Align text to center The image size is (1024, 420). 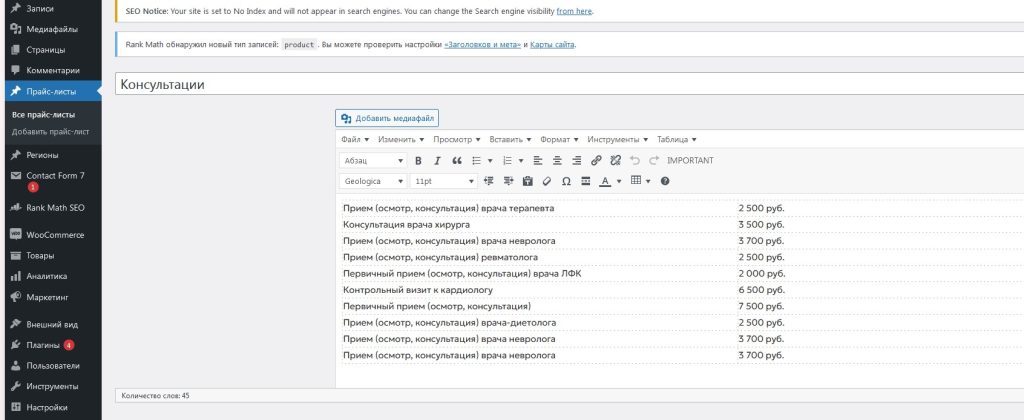click(556, 160)
